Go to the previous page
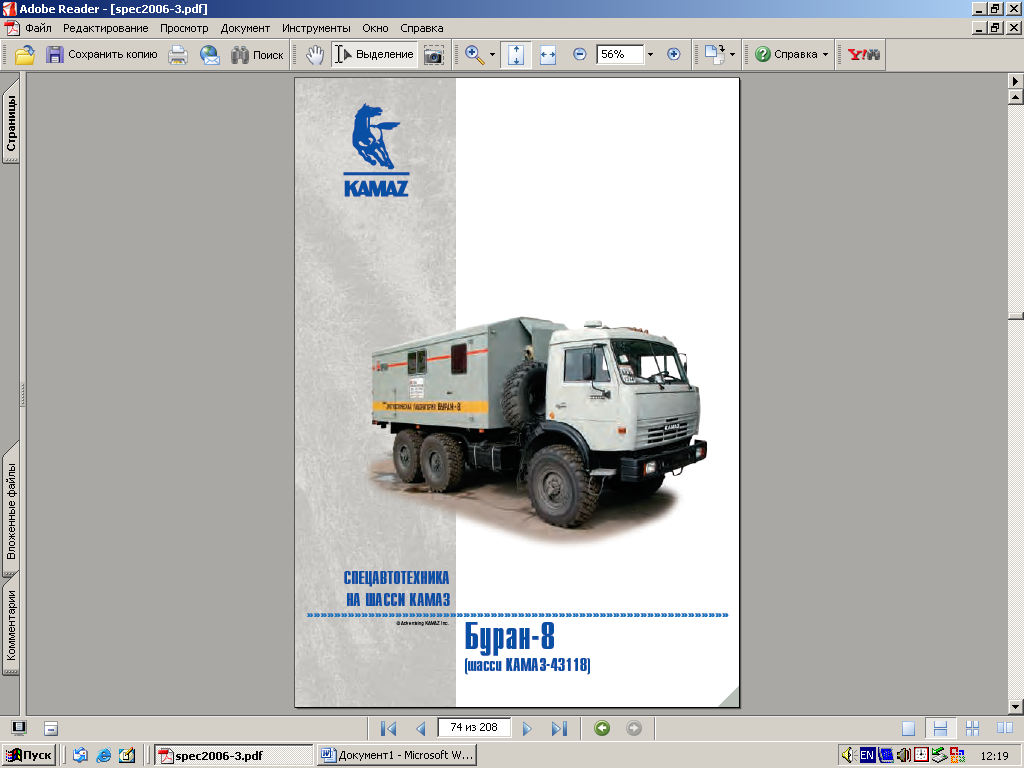This screenshot has height=768, width=1024. click(x=421, y=728)
